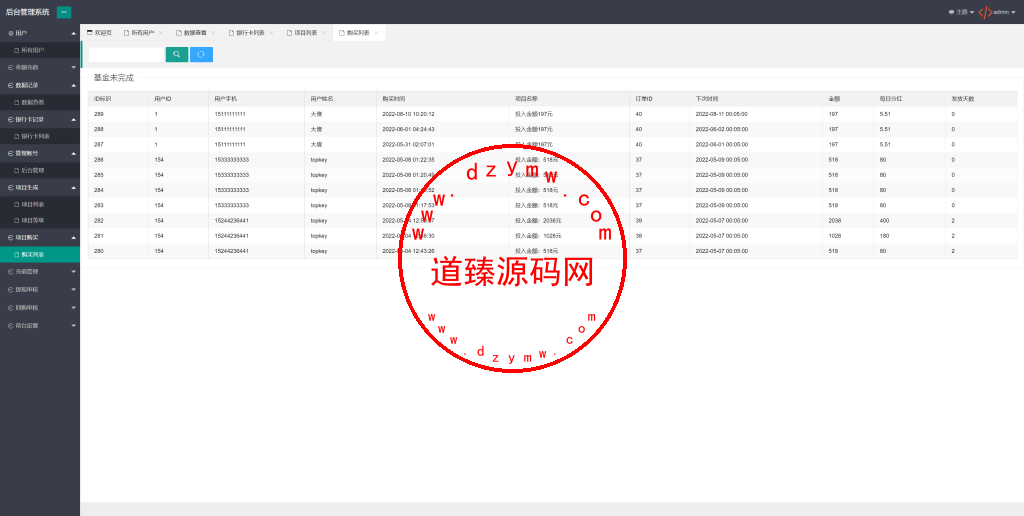Close the 所有用户 tab
Viewport: 1024px width, 516px height.
[x=161, y=33]
